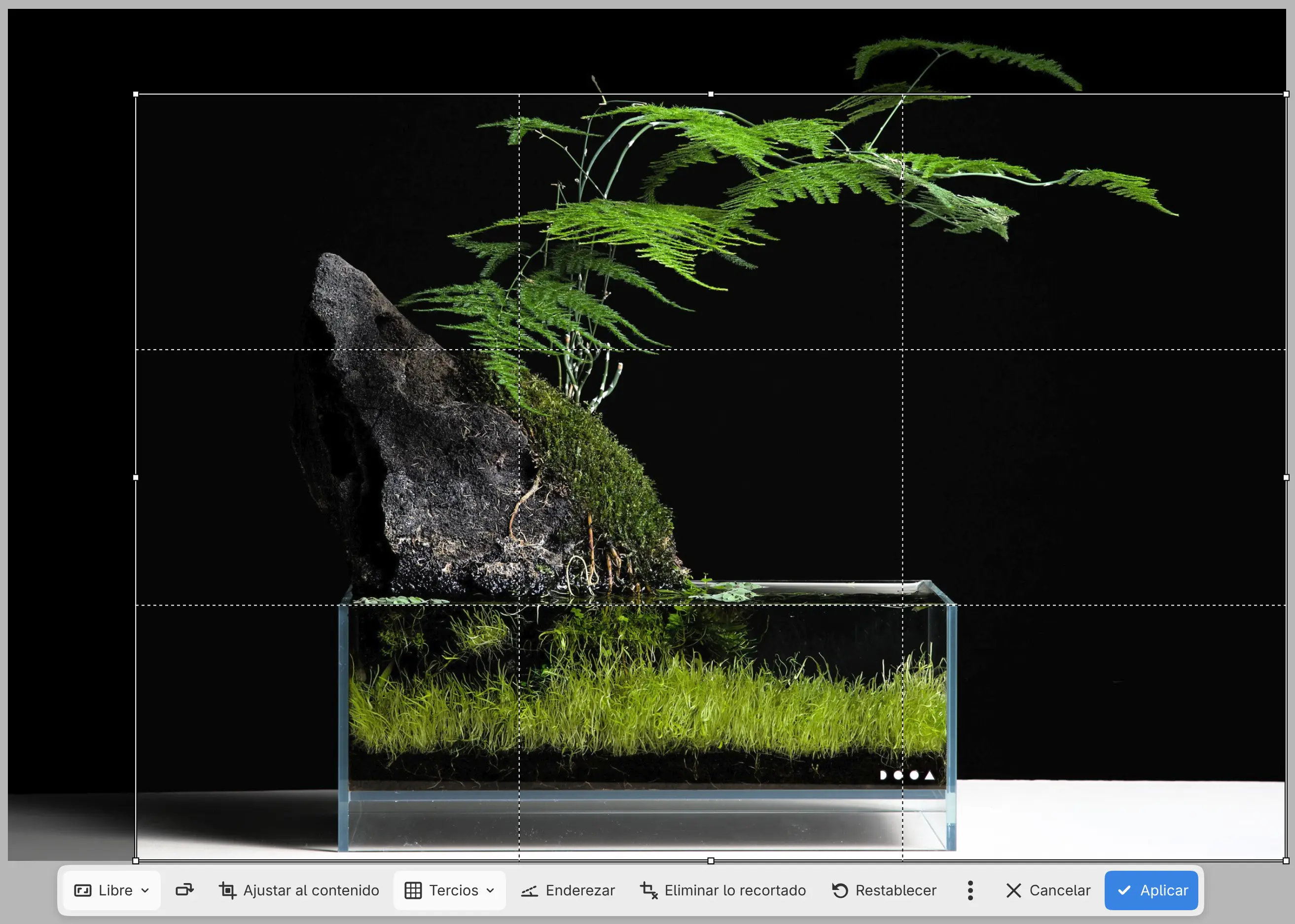1295x924 pixels.
Task: Click the bottom-right crop corner handle
Action: pos(1286,861)
